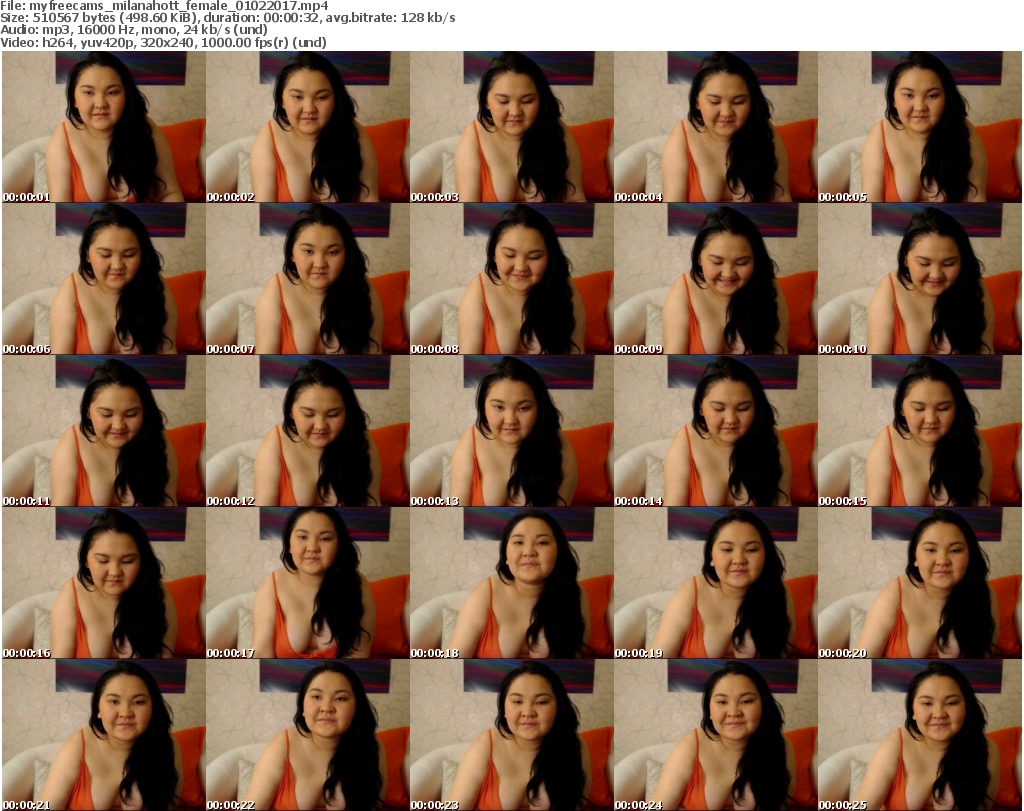Open the thumbnail stamped 00:00:14
This screenshot has height=811, width=1024.
(716, 431)
